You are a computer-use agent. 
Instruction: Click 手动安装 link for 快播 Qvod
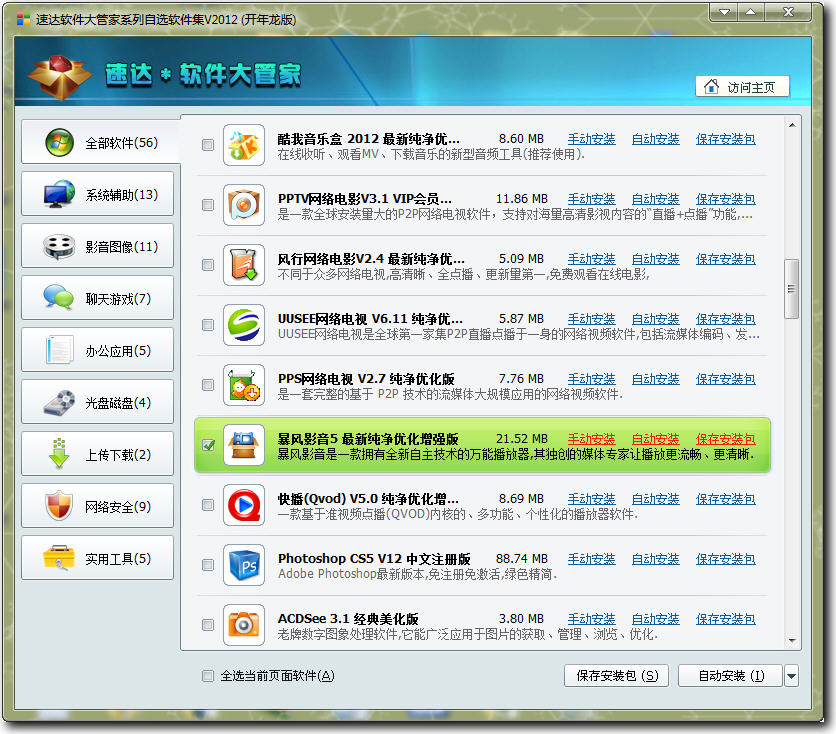[591, 499]
